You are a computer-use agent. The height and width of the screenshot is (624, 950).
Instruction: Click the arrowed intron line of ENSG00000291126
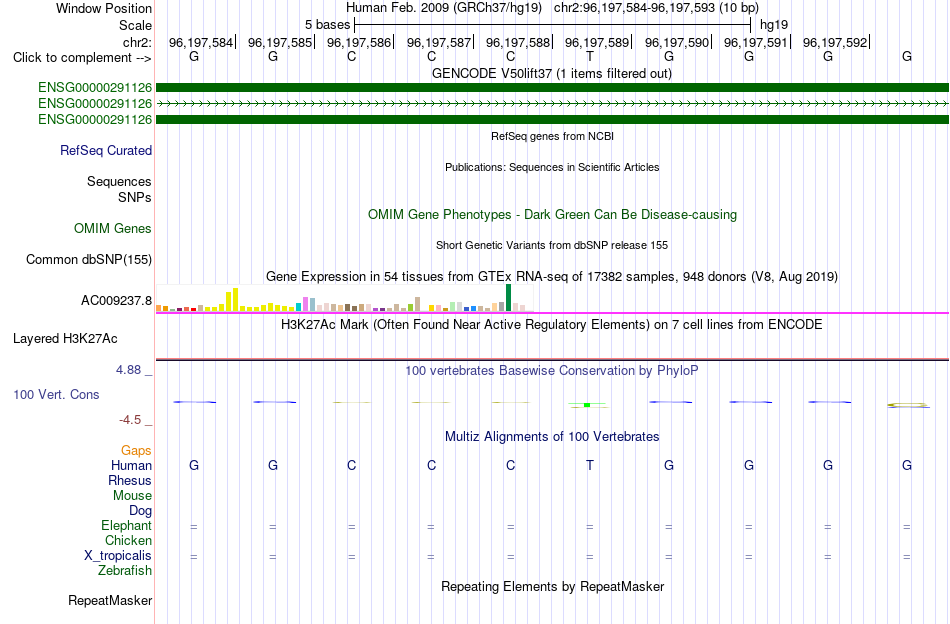pos(552,104)
